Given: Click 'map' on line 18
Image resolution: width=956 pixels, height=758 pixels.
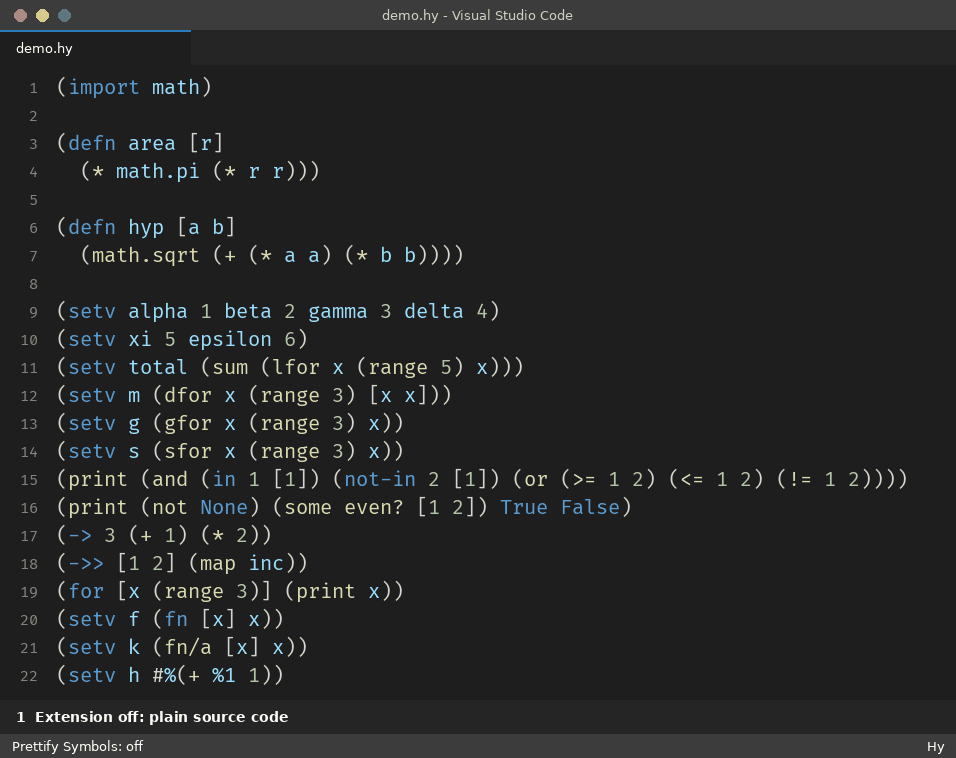Looking at the screenshot, I should [218, 564].
